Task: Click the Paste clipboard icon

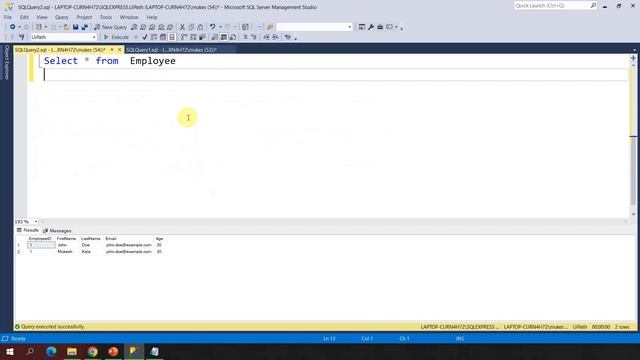Action: 200,27
